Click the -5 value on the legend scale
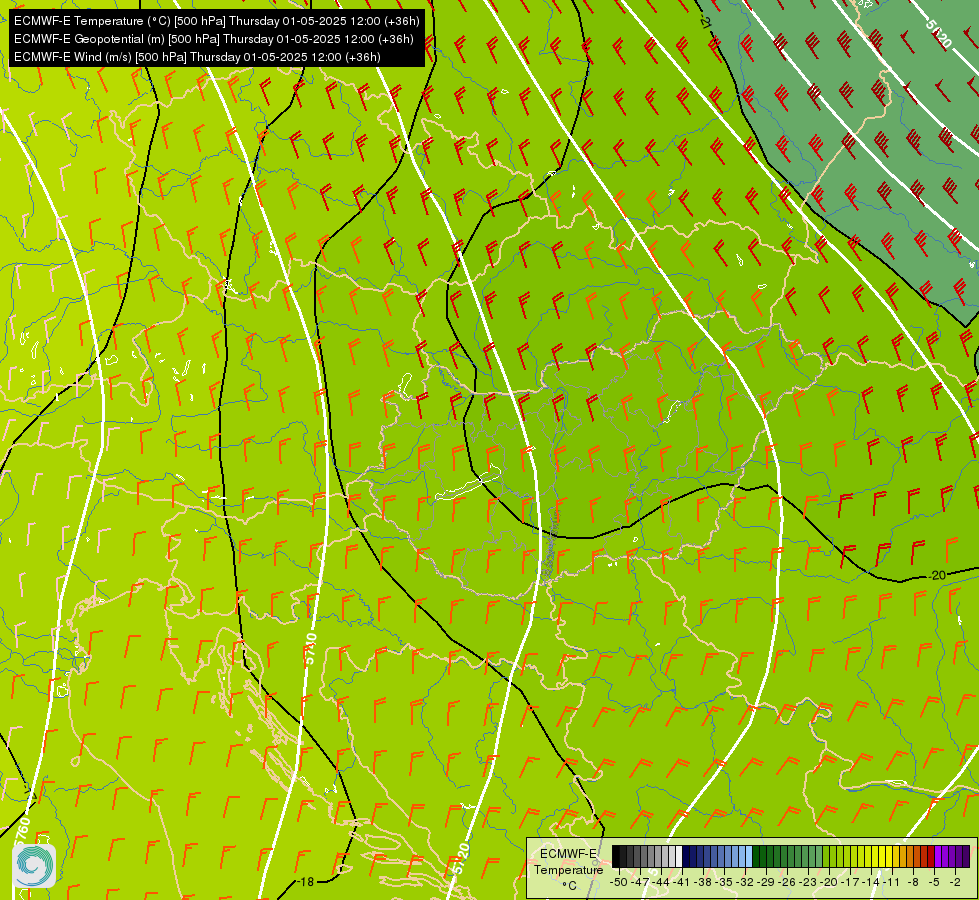The image size is (979, 900). [x=934, y=882]
